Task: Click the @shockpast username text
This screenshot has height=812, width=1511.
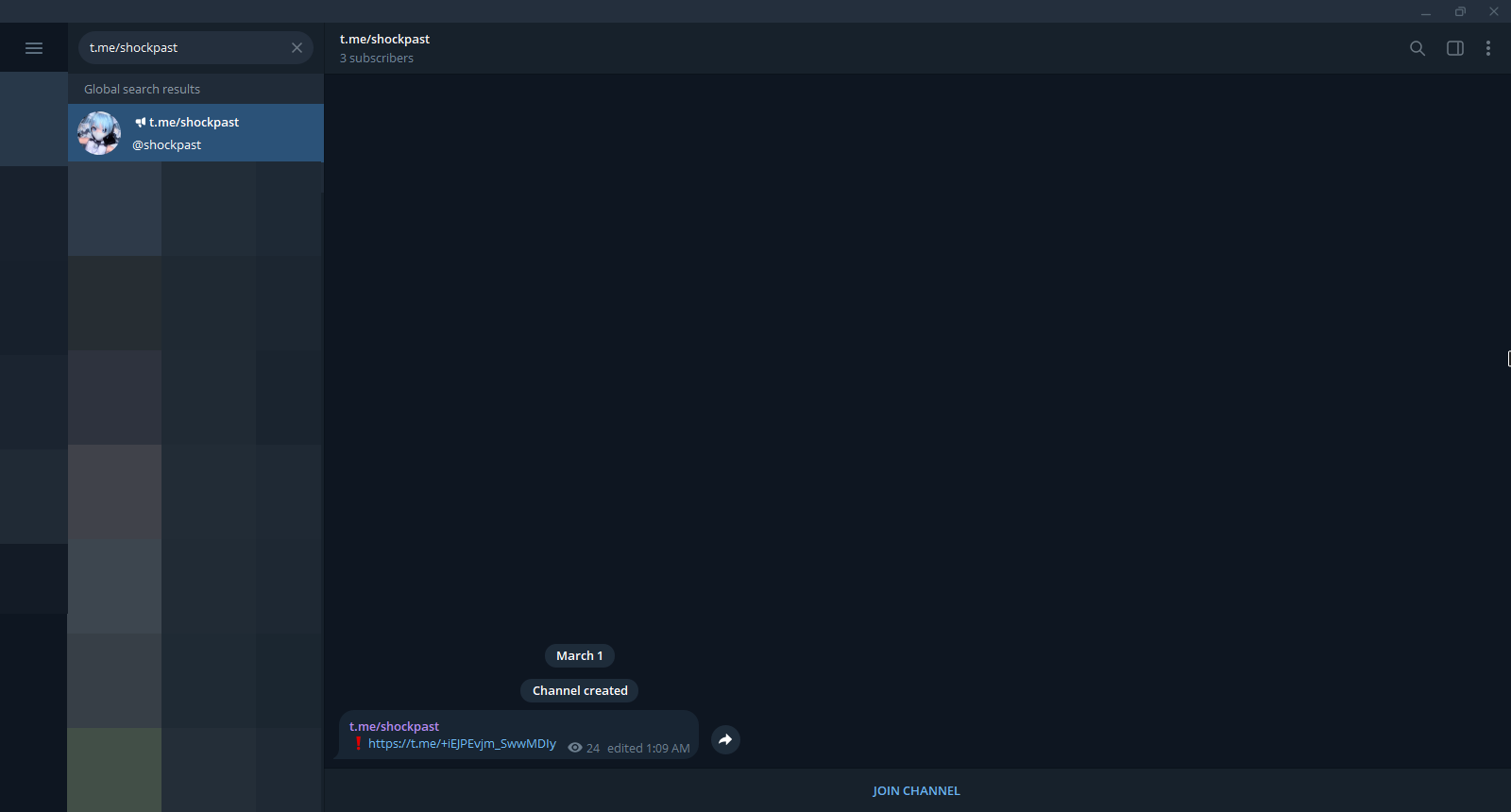Action: 166,145
